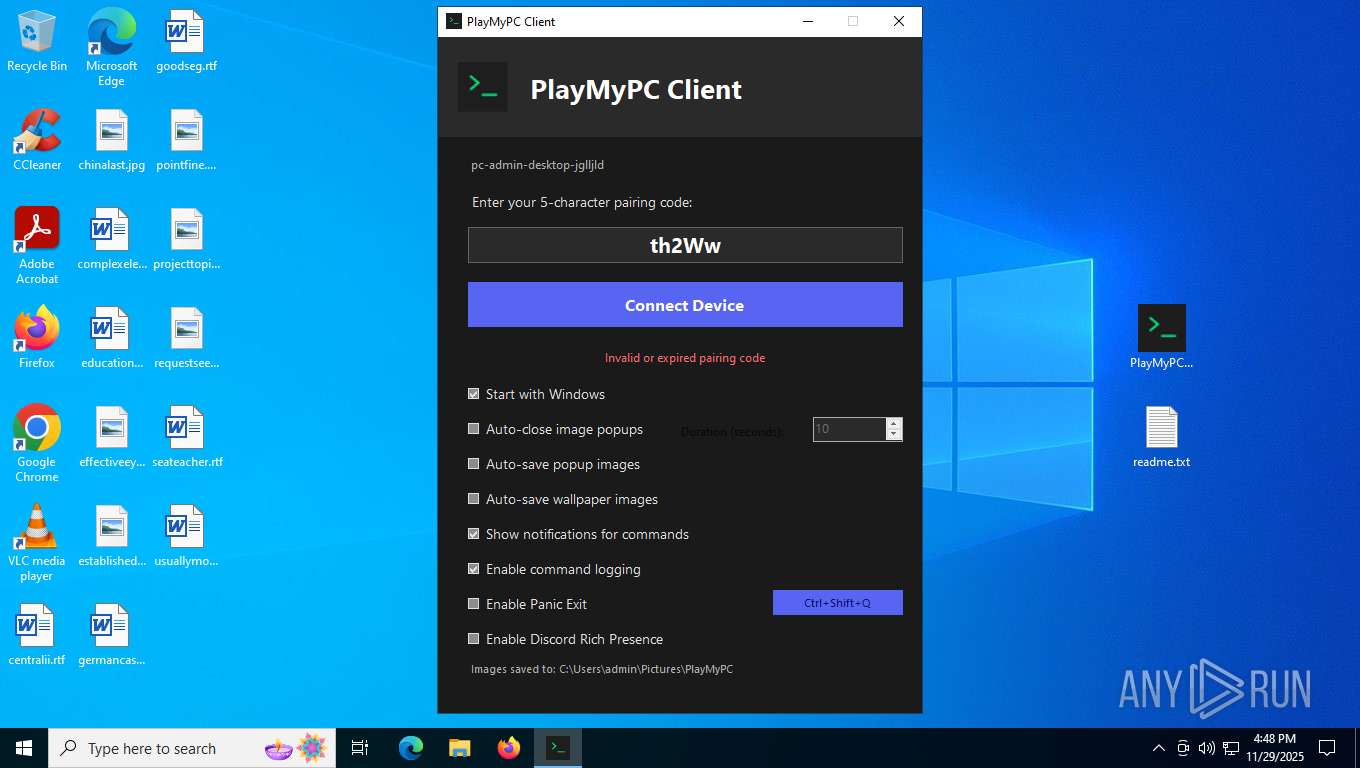The width and height of the screenshot is (1360, 768).
Task: Click the Invalid or expired pairing code message
Action: pos(685,358)
